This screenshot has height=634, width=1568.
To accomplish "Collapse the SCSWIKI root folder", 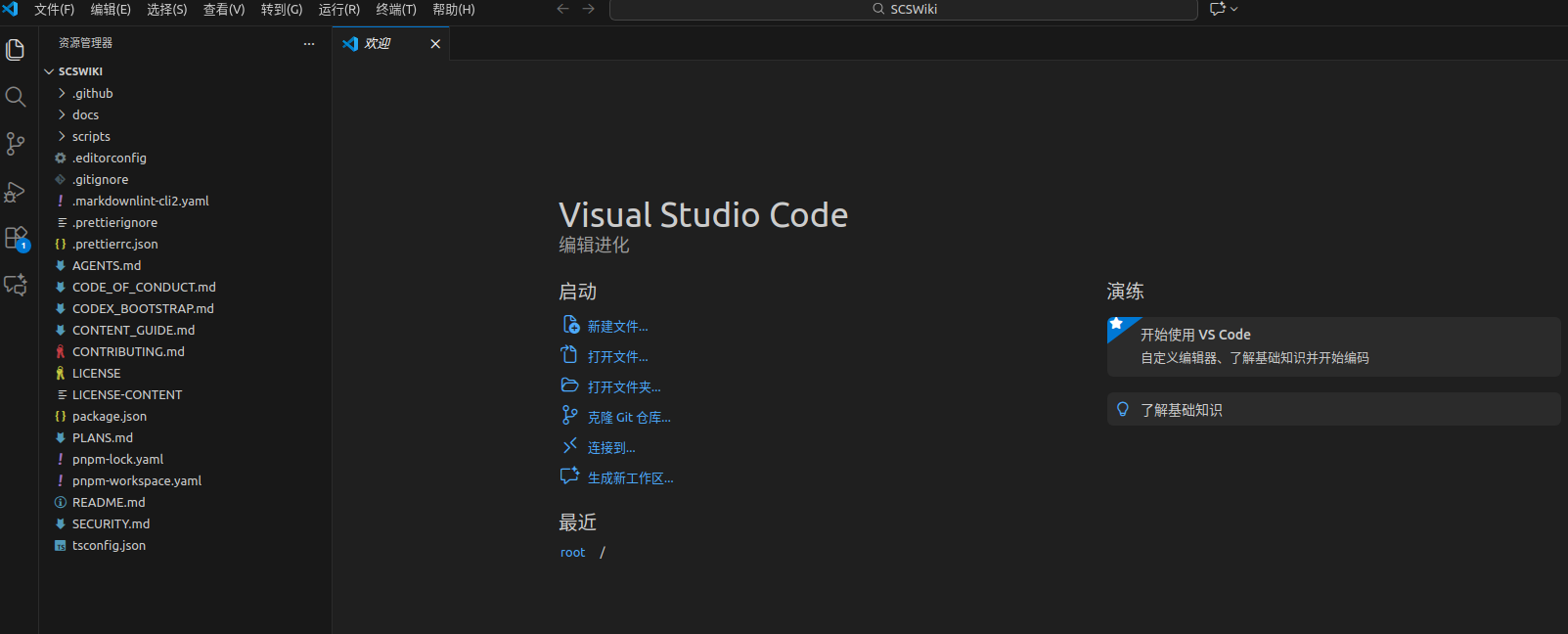I will (x=49, y=71).
